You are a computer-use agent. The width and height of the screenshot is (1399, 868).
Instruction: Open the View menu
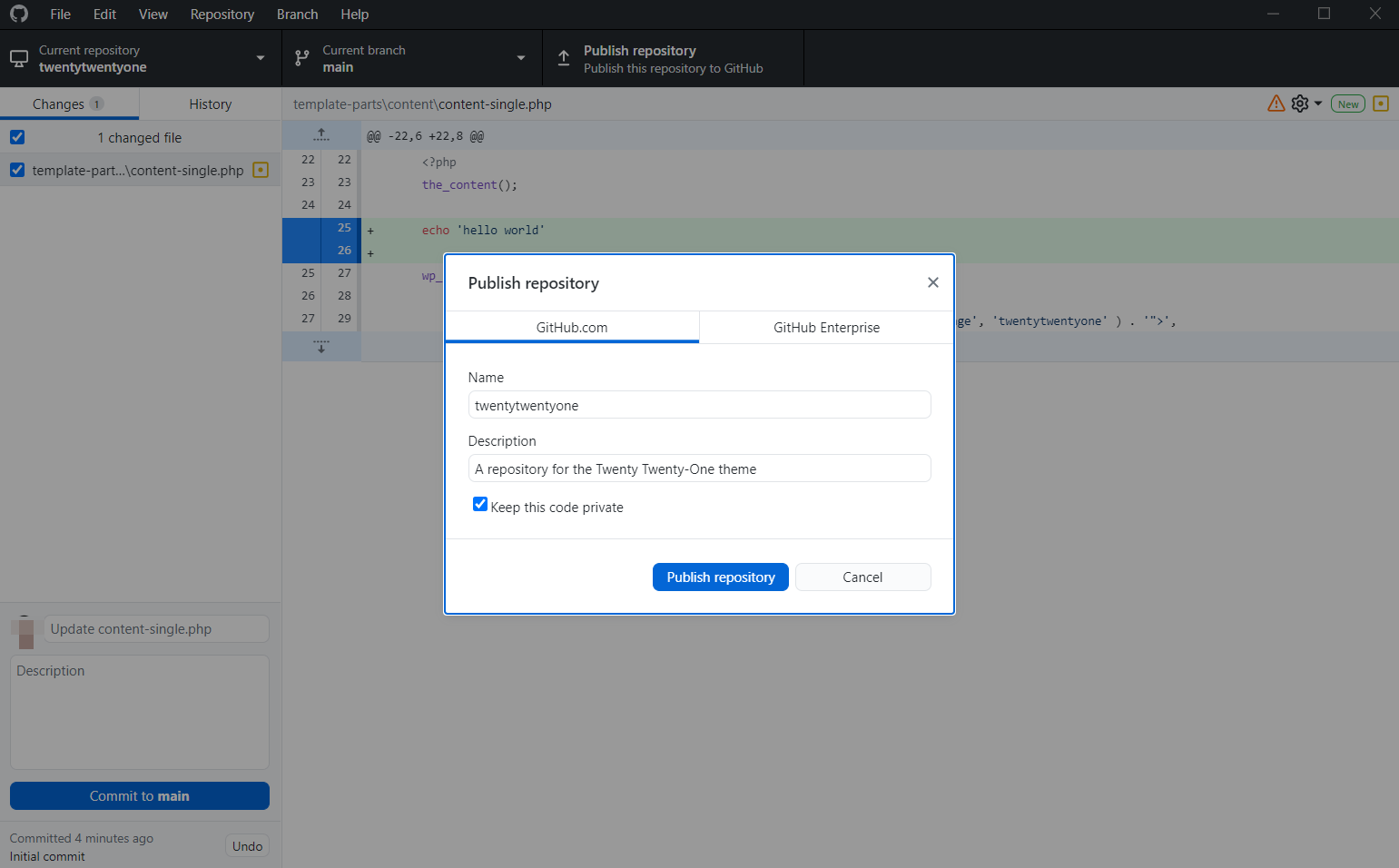point(153,14)
